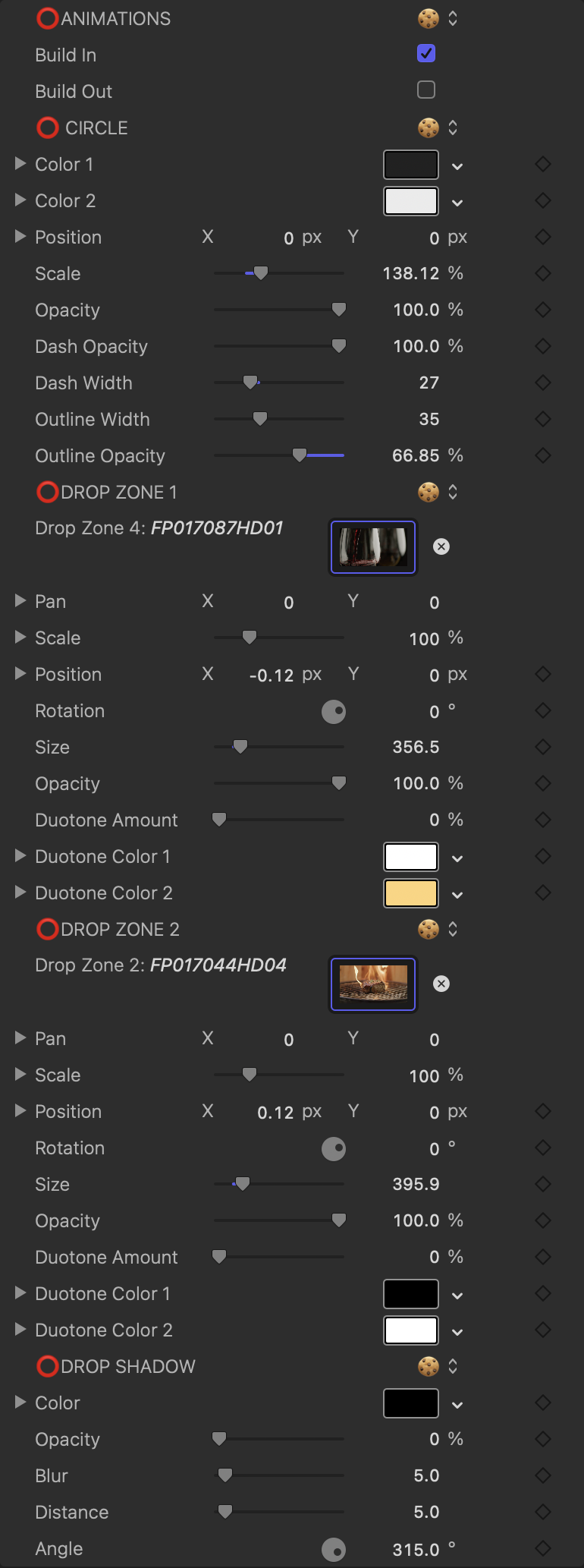Image resolution: width=584 pixels, height=1568 pixels.
Task: Open the ANIMATIONS up-down popup arrows
Action: click(453, 18)
